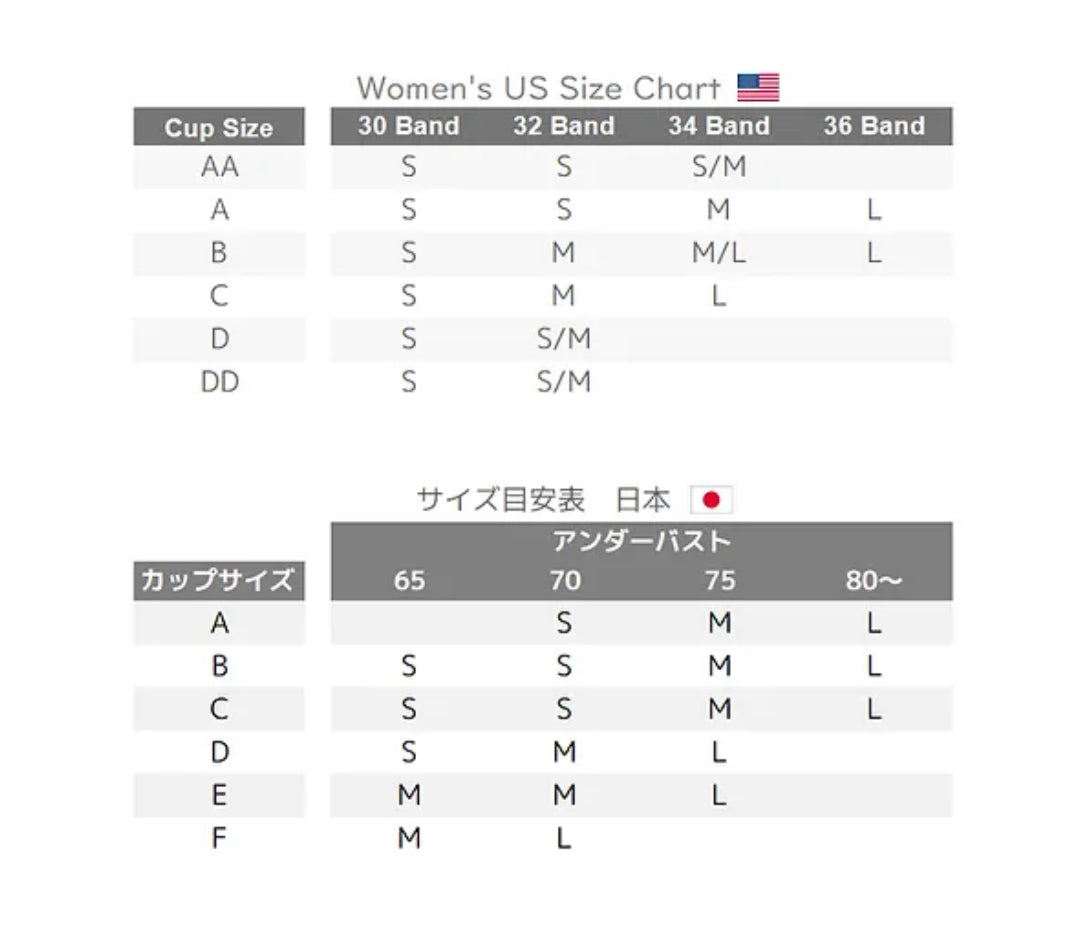
Task: Select the S/M cell in the AA row
Action: (719, 167)
